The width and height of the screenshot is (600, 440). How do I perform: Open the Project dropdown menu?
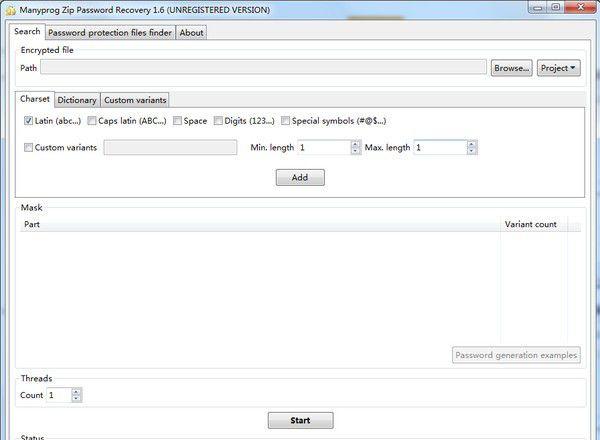pyautogui.click(x=559, y=68)
